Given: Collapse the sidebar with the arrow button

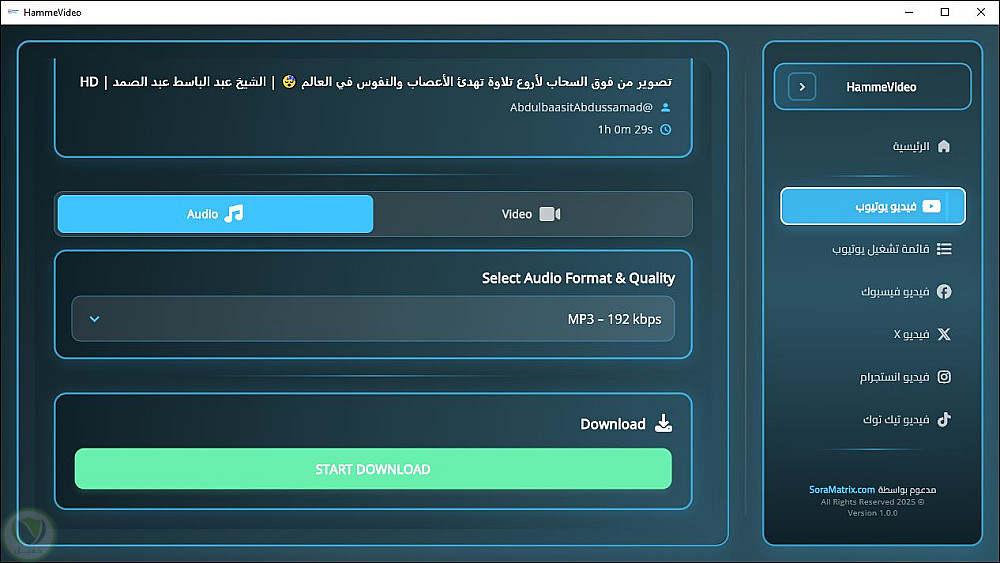Looking at the screenshot, I should 802,87.
